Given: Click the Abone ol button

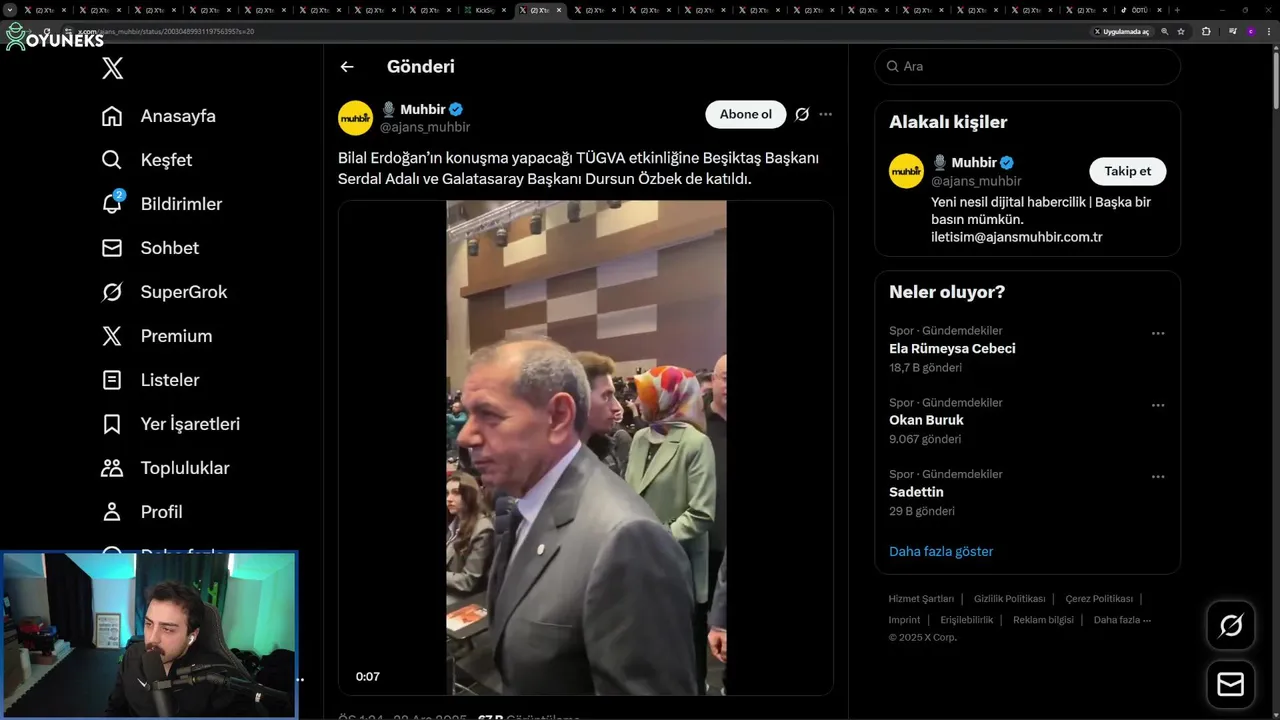Looking at the screenshot, I should coord(746,114).
